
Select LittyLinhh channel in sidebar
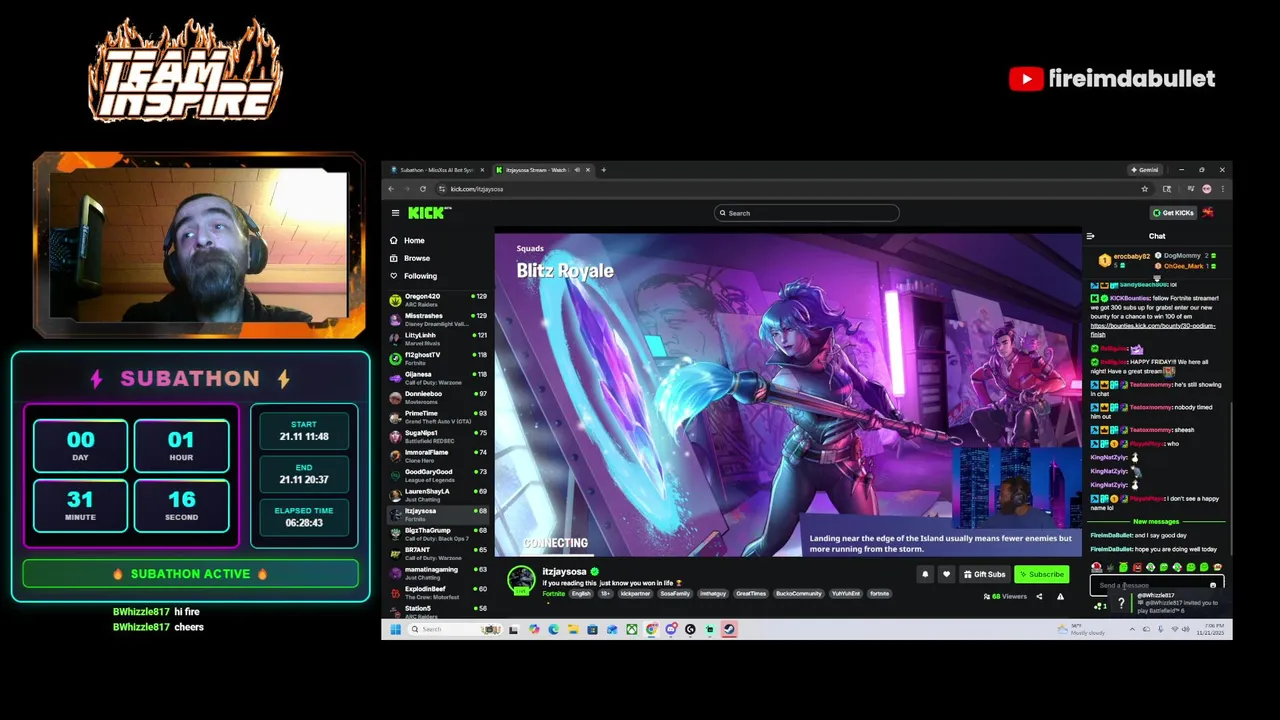click(438, 338)
